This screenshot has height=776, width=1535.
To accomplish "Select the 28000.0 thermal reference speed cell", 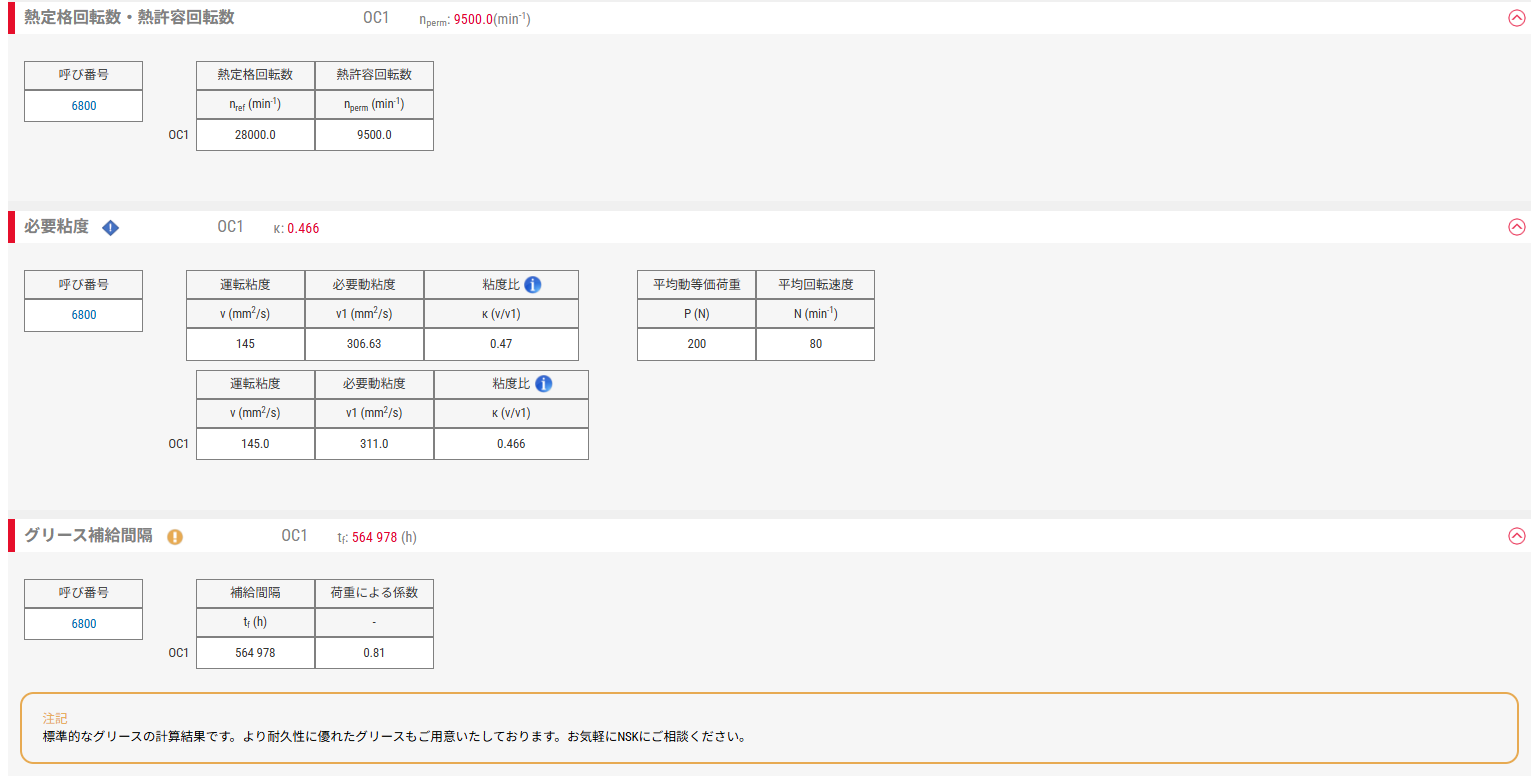I will (255, 134).
